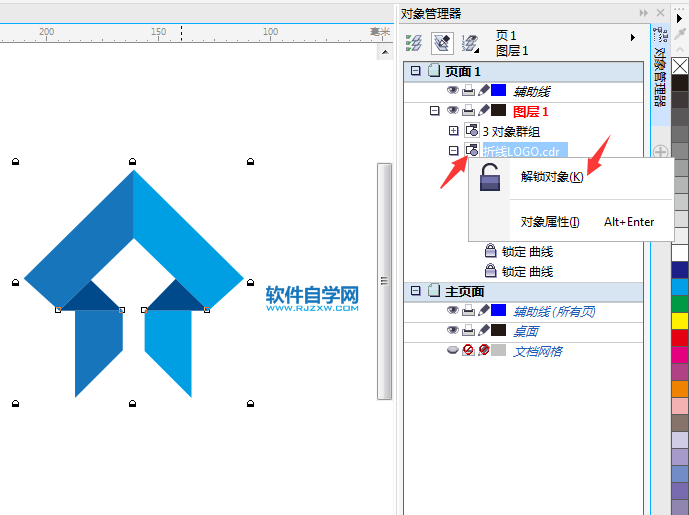Pick the yellow swatch in color palette
The width and height of the screenshot is (689, 515).
[x=680, y=320]
